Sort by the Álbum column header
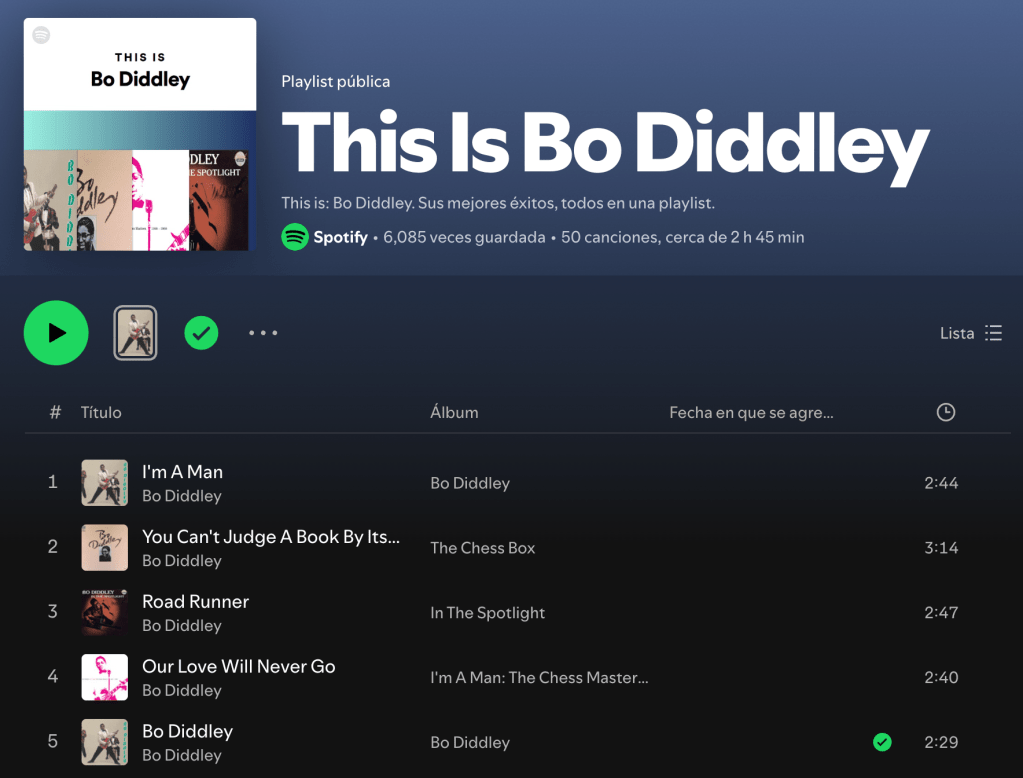 454,412
